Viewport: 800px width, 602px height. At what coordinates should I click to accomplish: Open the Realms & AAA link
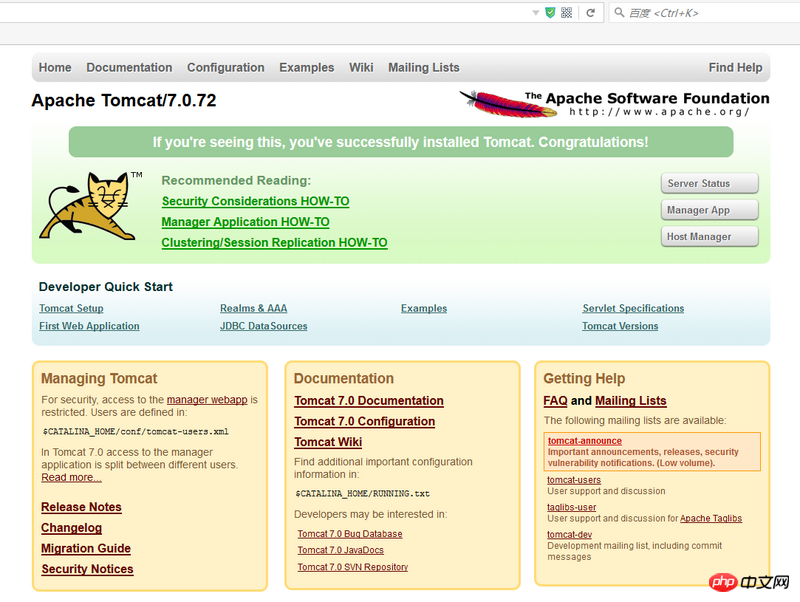pos(254,308)
